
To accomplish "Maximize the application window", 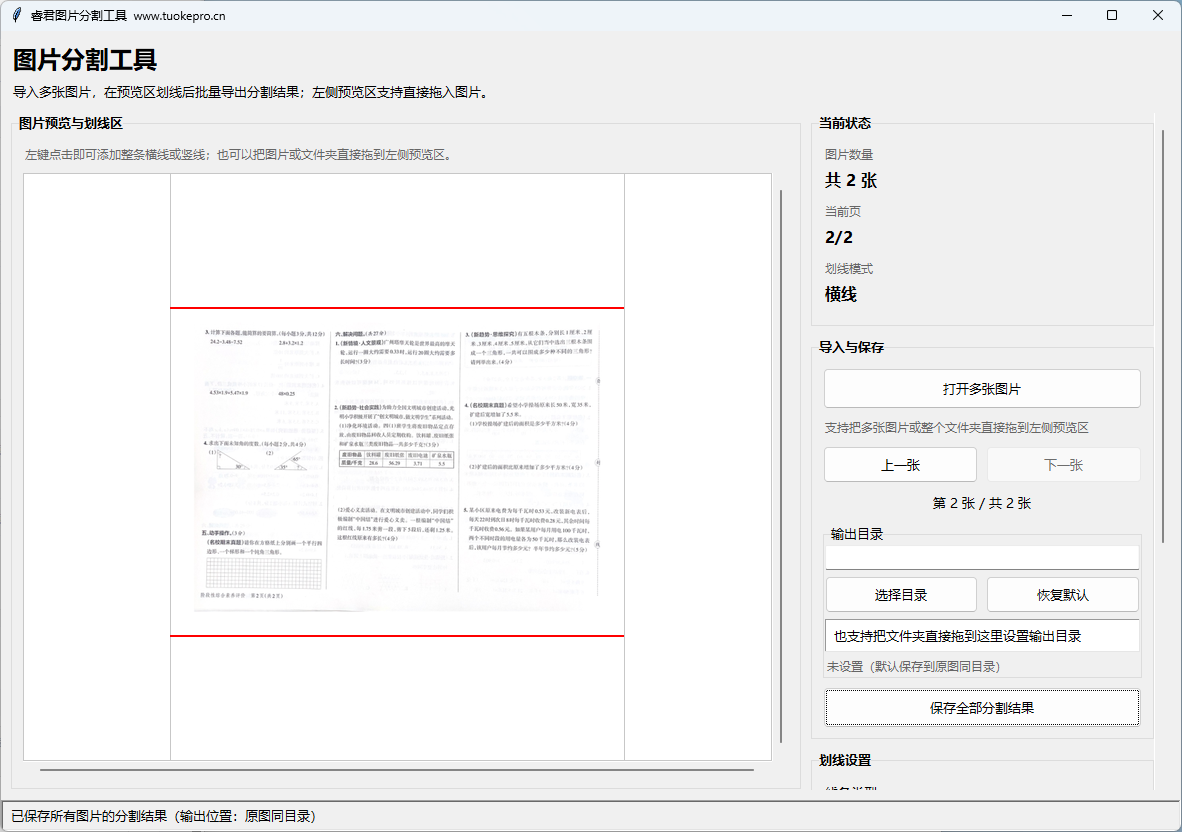I will [1112, 16].
